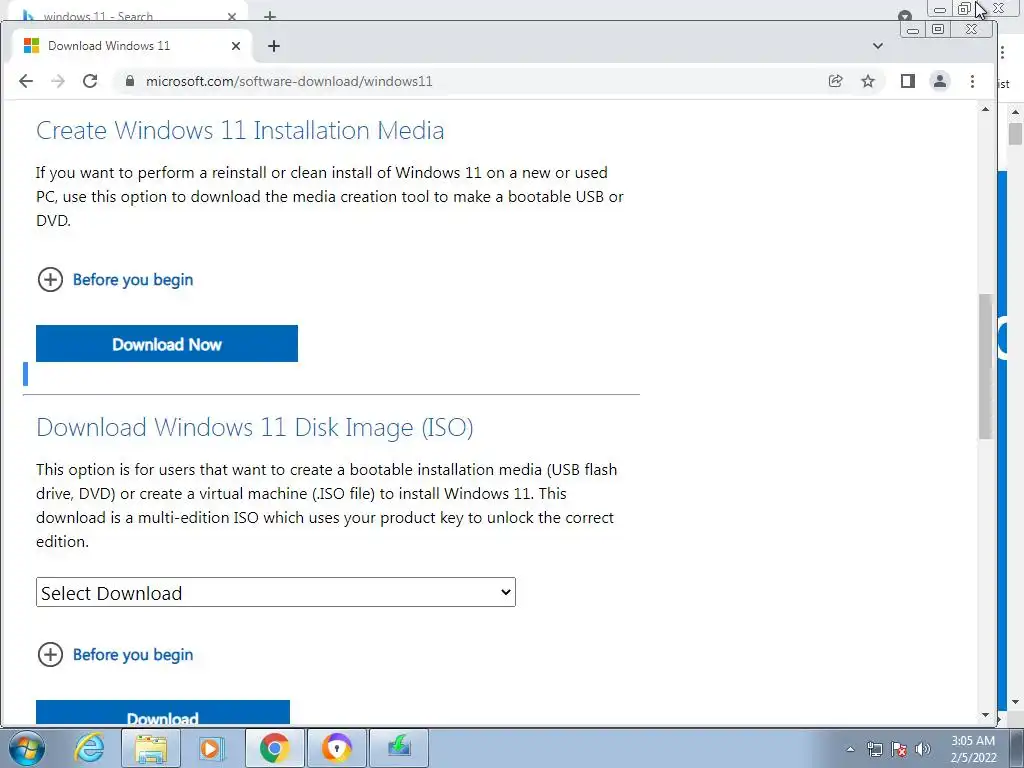Open the volume speaker icon
The width and height of the screenshot is (1024, 768).
tap(923, 749)
